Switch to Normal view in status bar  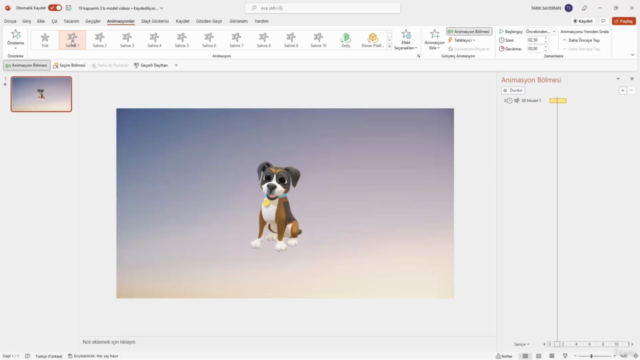525,356
